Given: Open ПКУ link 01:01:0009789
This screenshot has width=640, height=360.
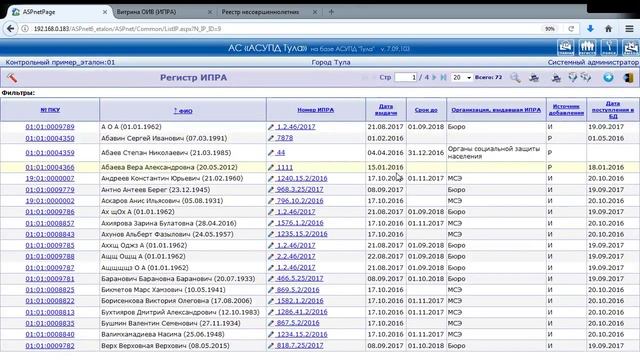Looking at the screenshot, I should [50, 127].
